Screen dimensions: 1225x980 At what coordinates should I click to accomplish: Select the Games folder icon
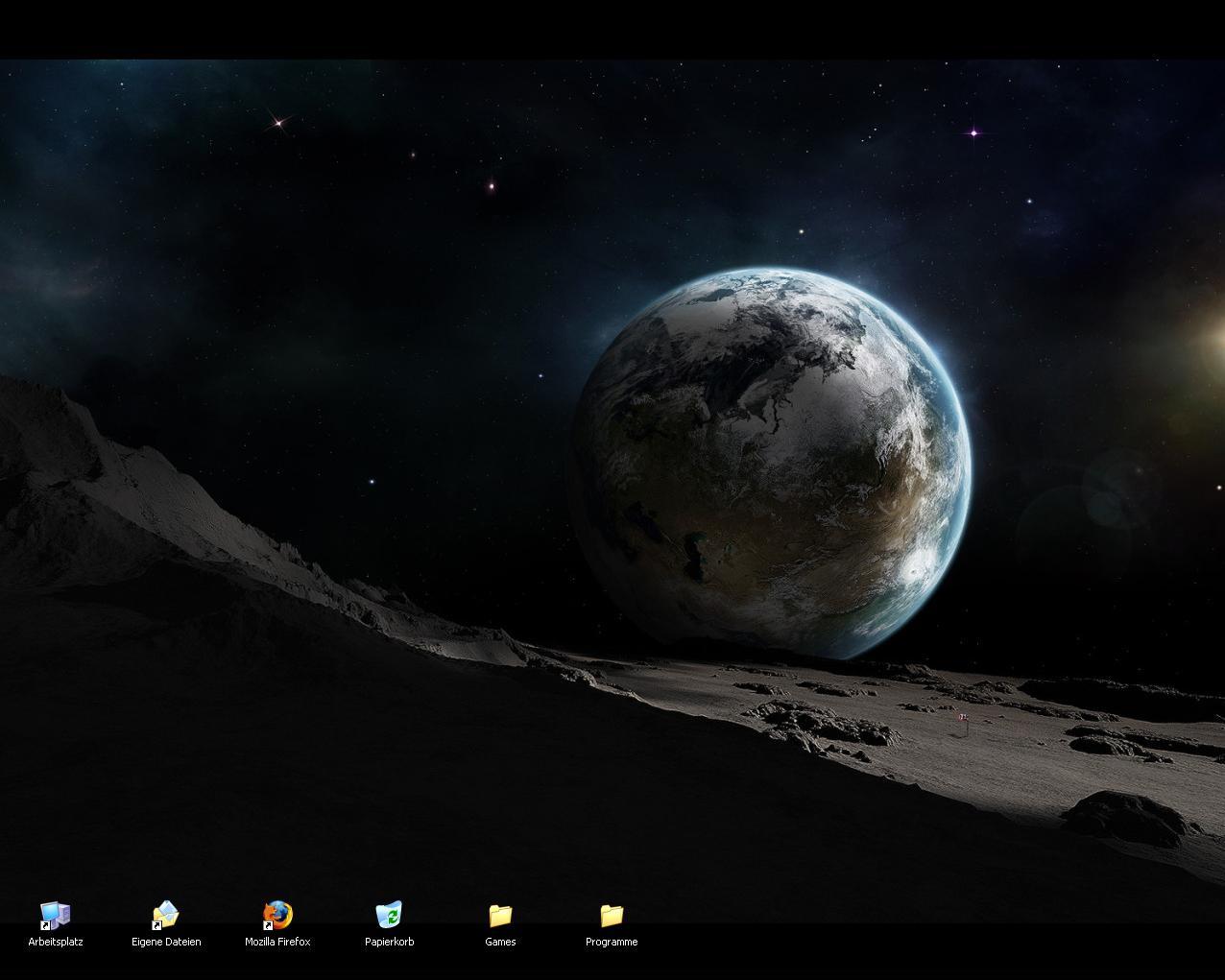(500, 916)
